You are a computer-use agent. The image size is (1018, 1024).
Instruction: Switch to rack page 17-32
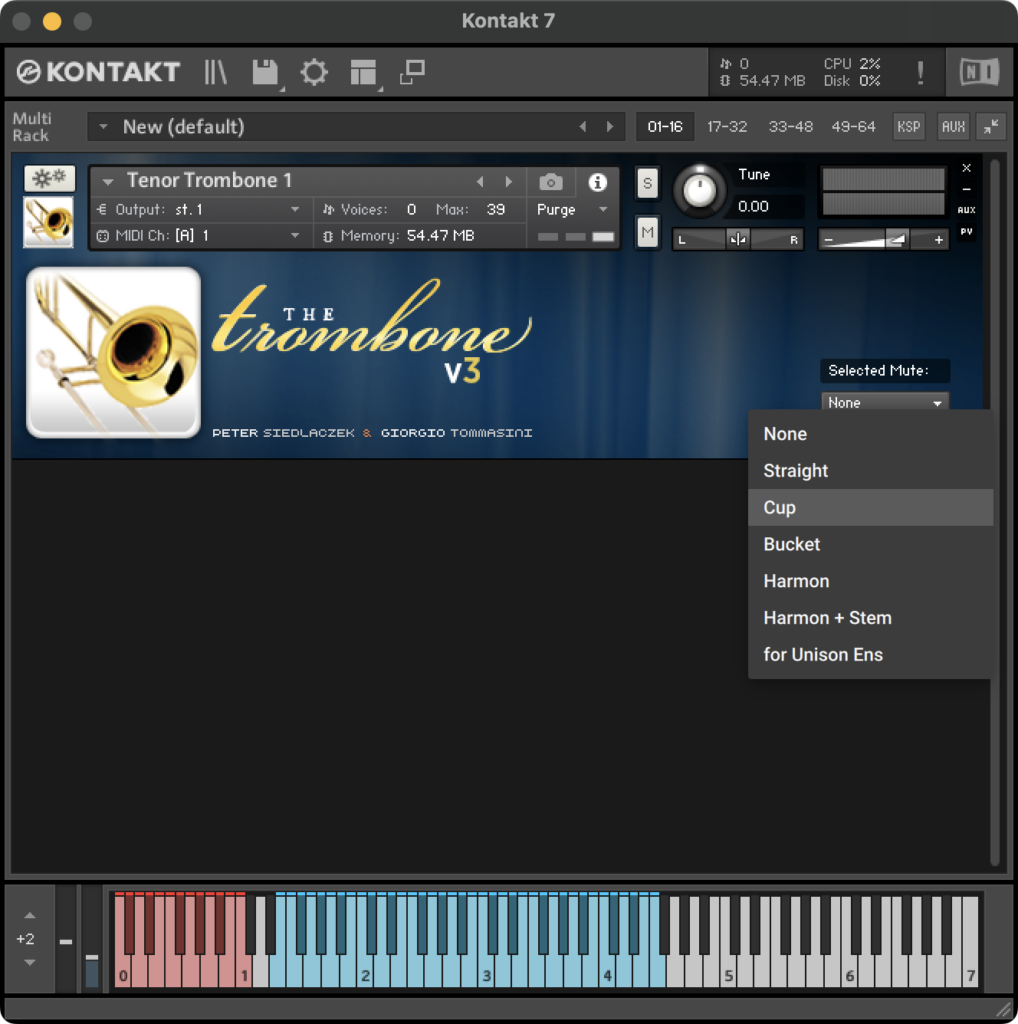pyautogui.click(x=727, y=126)
